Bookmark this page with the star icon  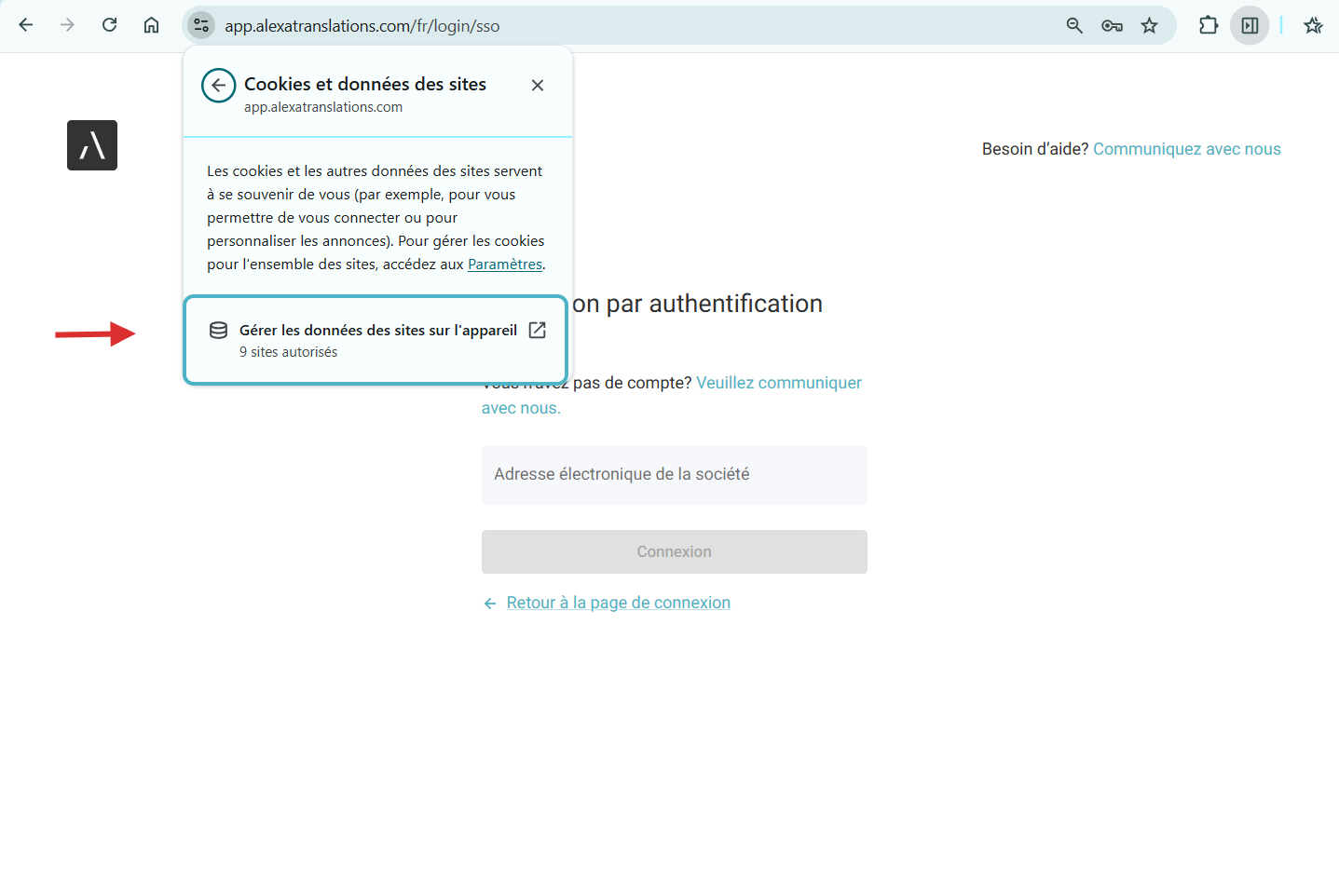[1149, 25]
